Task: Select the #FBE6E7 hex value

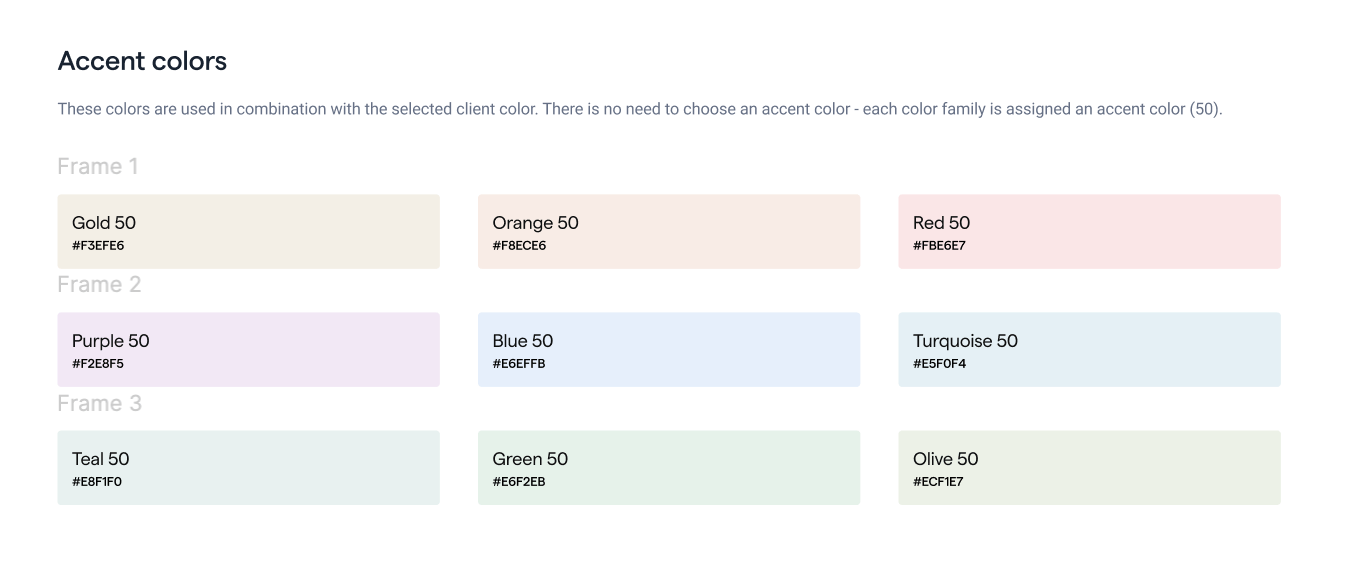Action: [x=939, y=246]
